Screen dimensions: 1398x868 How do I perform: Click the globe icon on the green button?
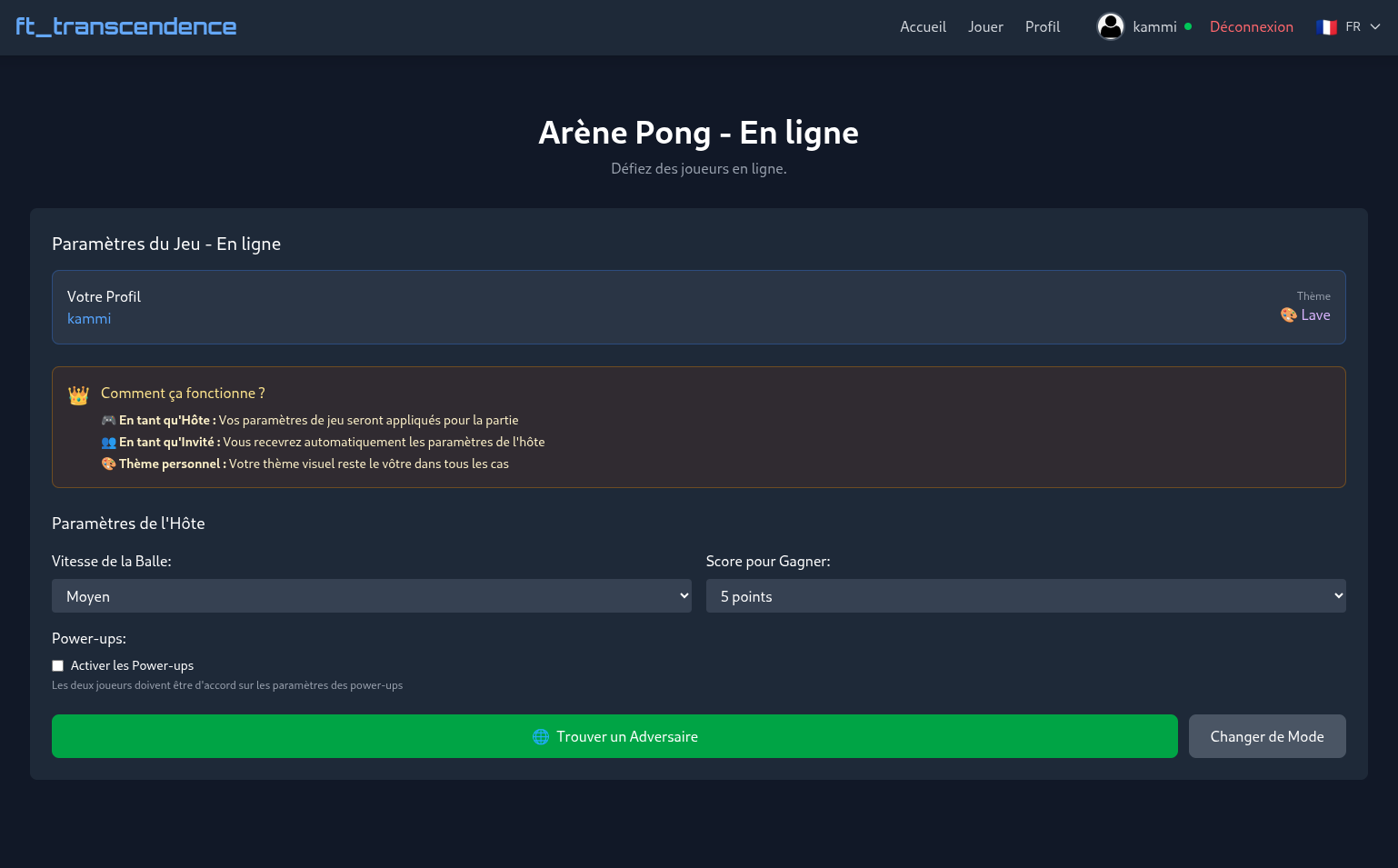[x=541, y=737]
